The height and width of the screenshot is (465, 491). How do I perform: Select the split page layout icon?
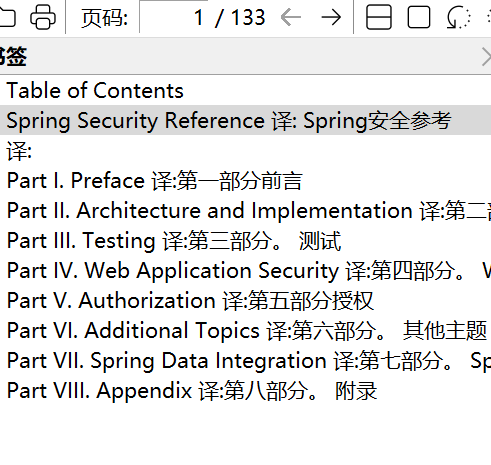(x=379, y=17)
